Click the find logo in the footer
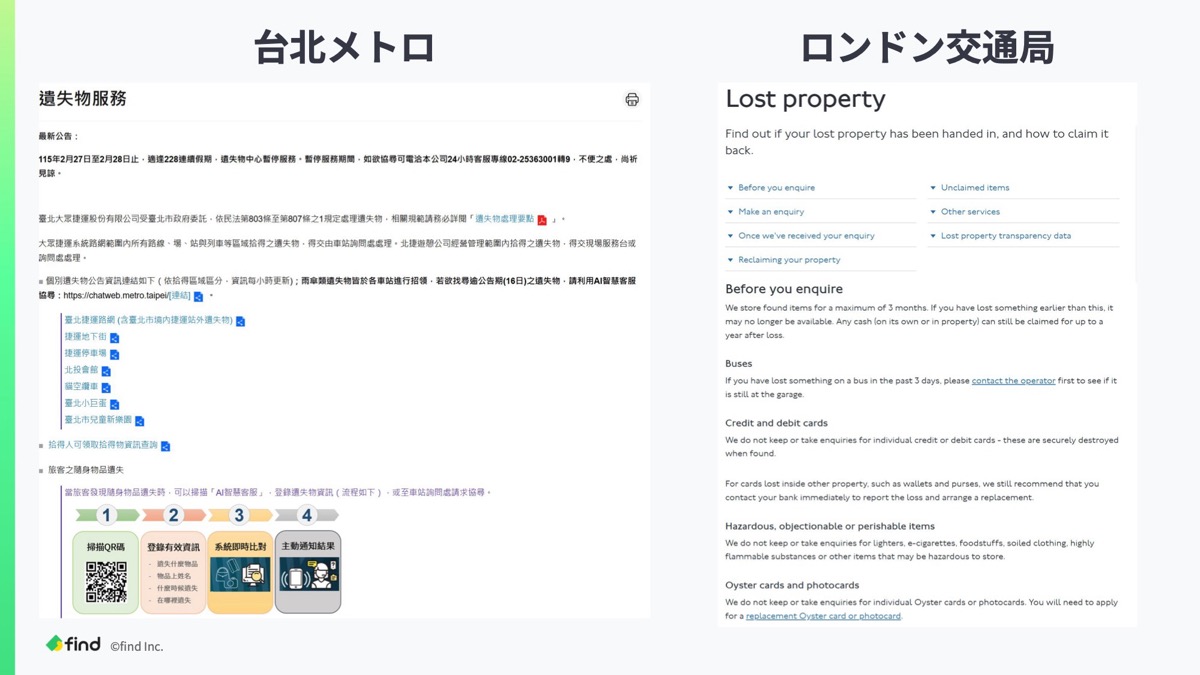Viewport: 1200px width, 675px height. [x=74, y=644]
